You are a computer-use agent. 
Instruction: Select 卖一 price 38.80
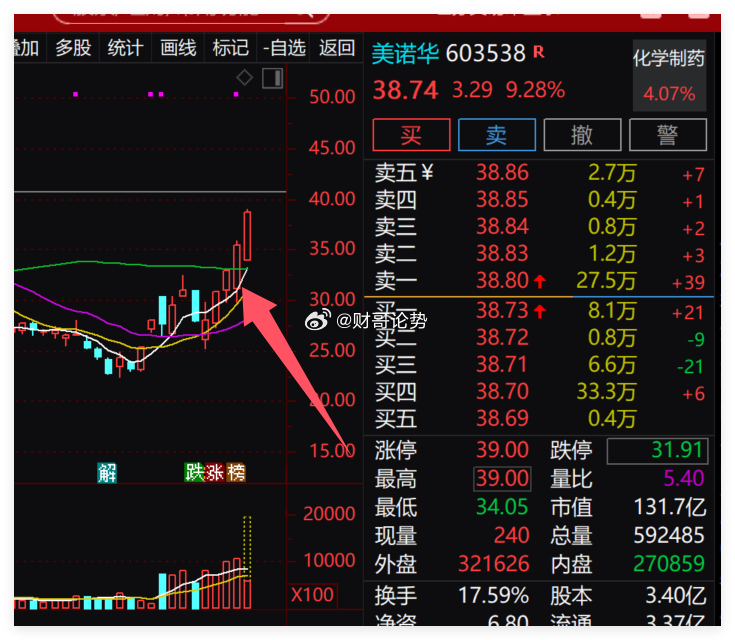502,280
